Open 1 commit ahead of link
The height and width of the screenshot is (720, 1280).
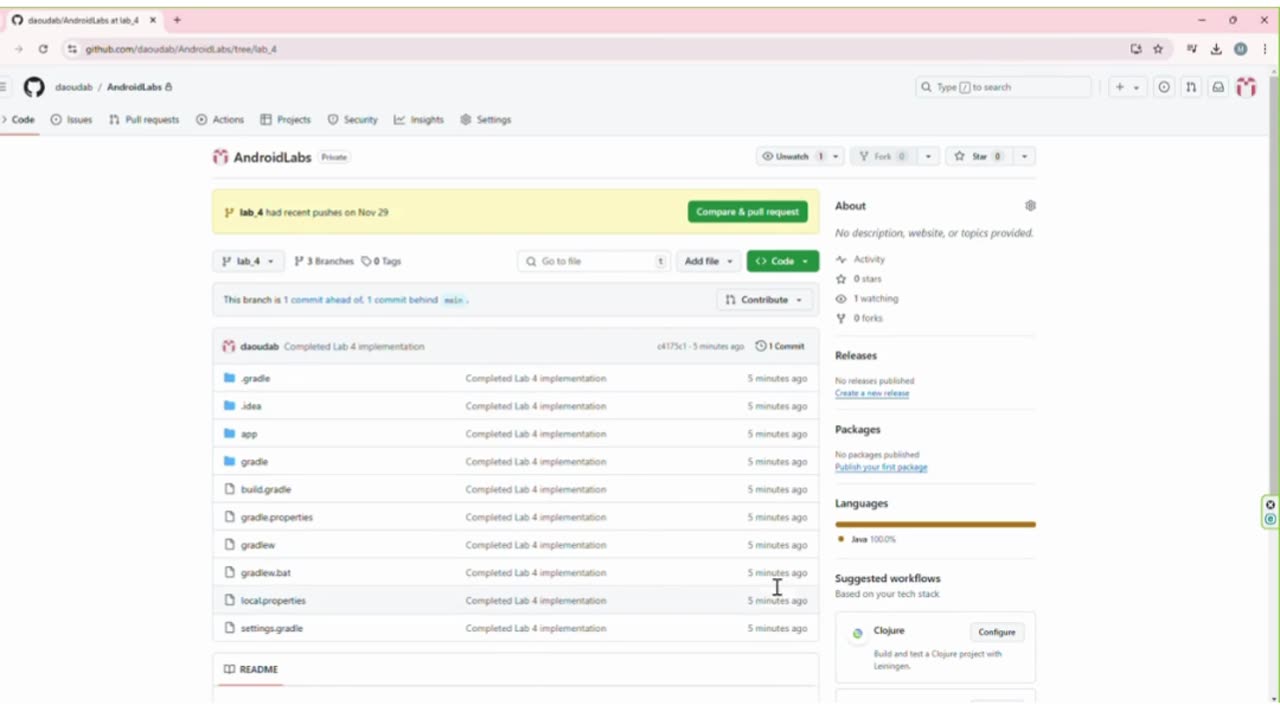[323, 300]
